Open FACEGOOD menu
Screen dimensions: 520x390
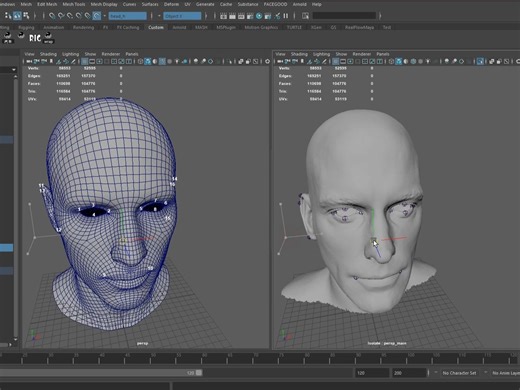coord(275,4)
